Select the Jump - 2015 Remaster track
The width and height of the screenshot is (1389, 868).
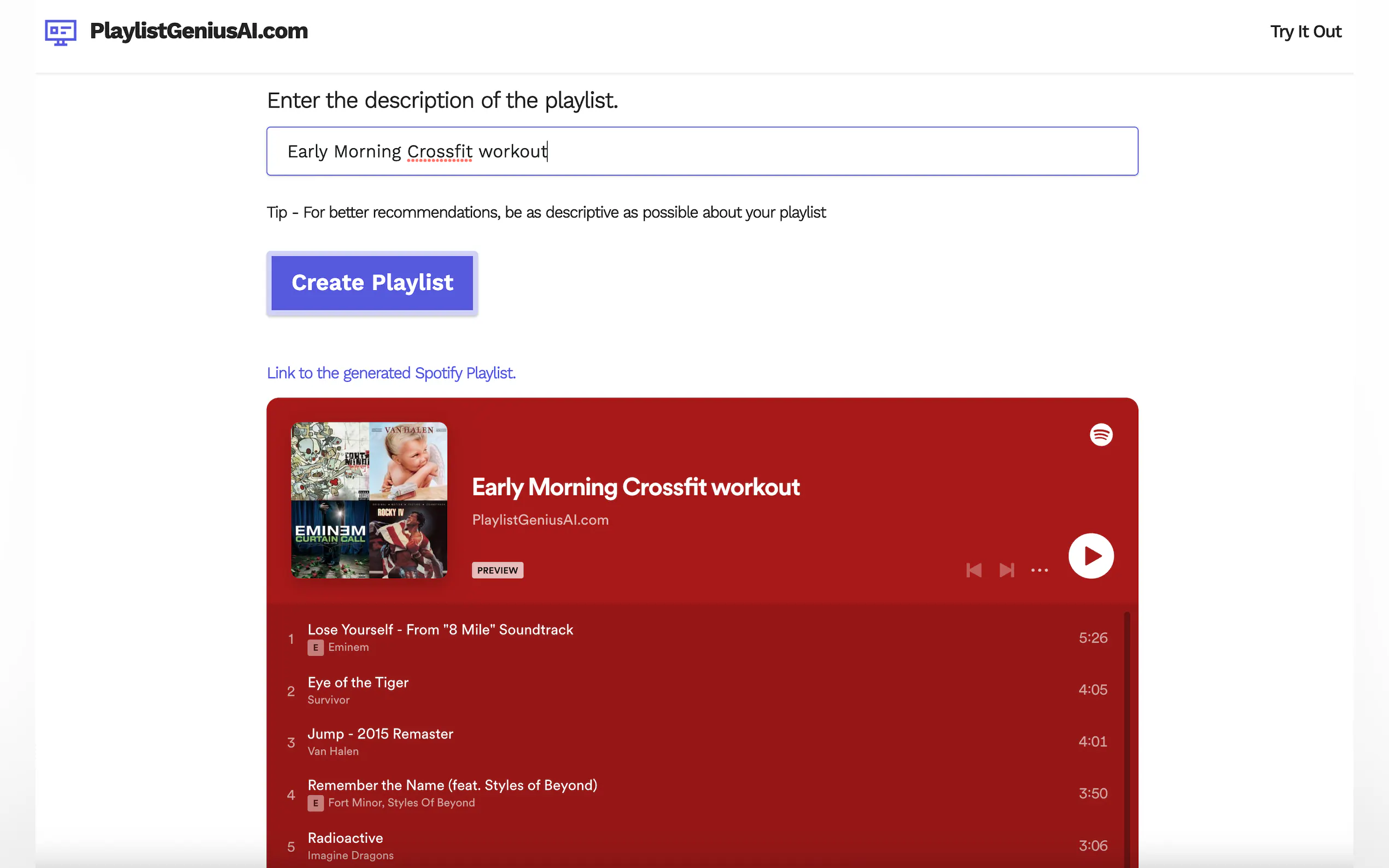[x=380, y=734]
